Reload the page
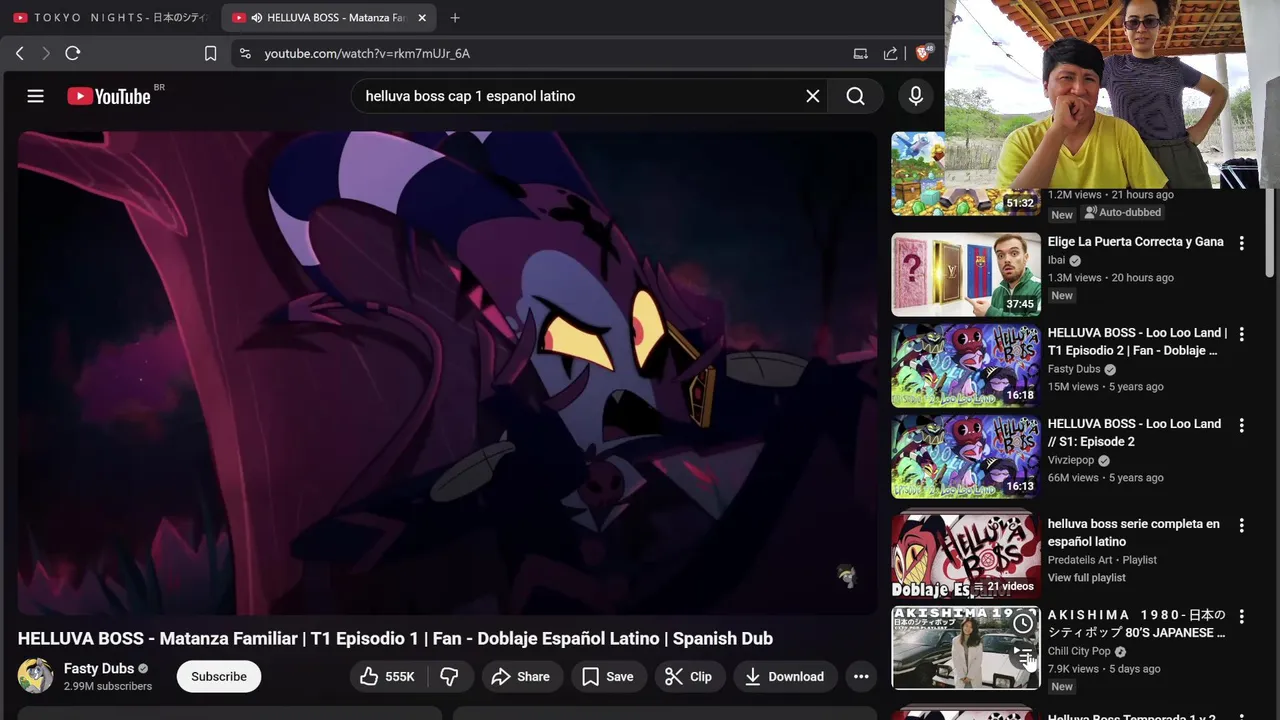 73,53
